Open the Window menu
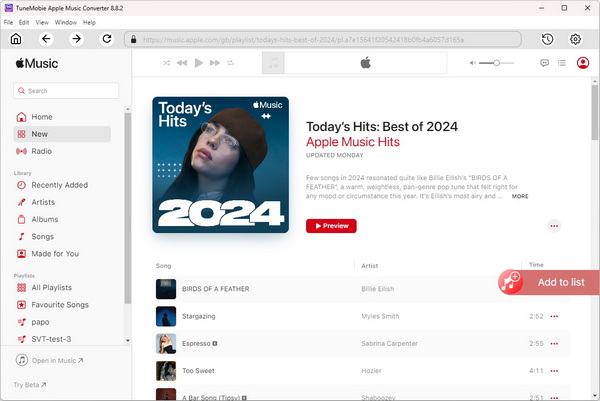 point(66,23)
